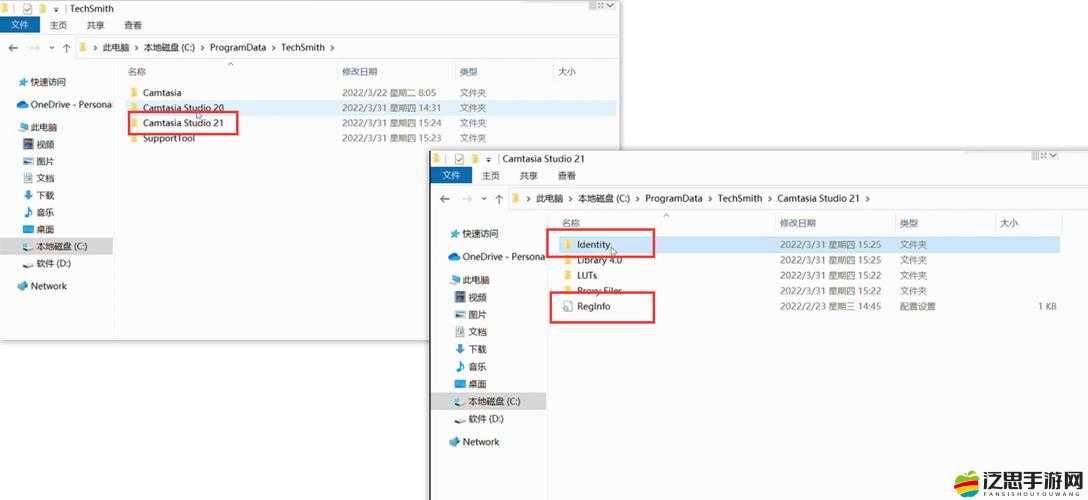This screenshot has height=500, width=1088.
Task: Click the RegInfo file icon
Action: pyautogui.click(x=568, y=306)
